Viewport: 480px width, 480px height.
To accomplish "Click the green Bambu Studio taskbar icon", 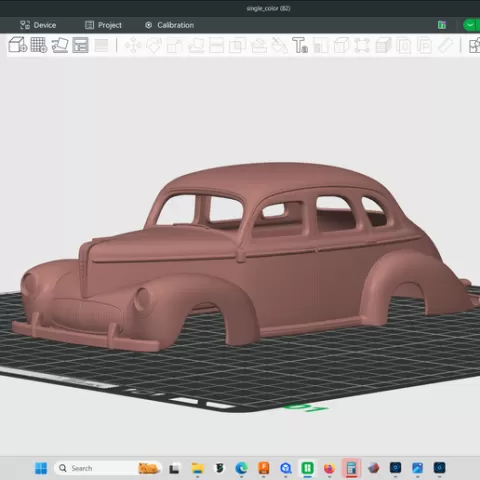I will (x=307, y=468).
